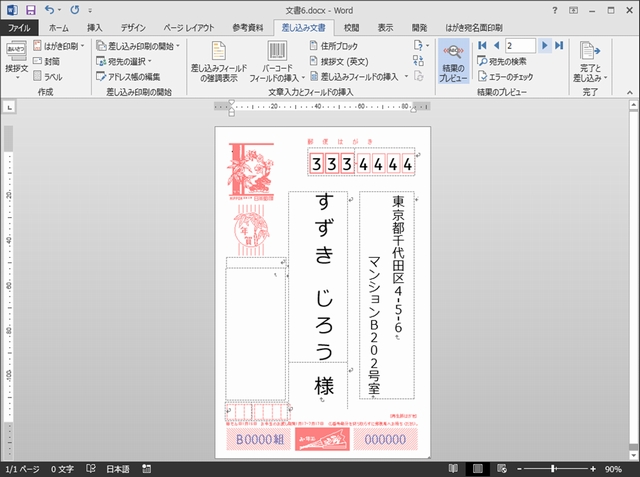Image resolution: width=640 pixels, height=477 pixels.
Task: Select the 封筒 envelope option
Action: pyautogui.click(x=47, y=61)
